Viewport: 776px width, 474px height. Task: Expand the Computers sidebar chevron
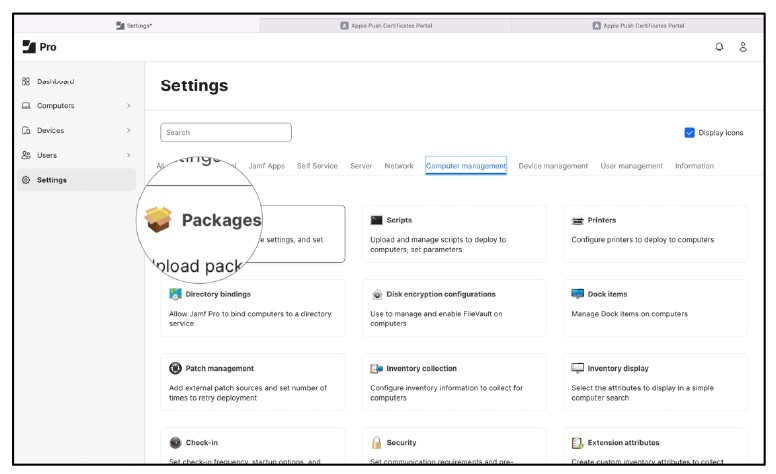click(x=128, y=105)
